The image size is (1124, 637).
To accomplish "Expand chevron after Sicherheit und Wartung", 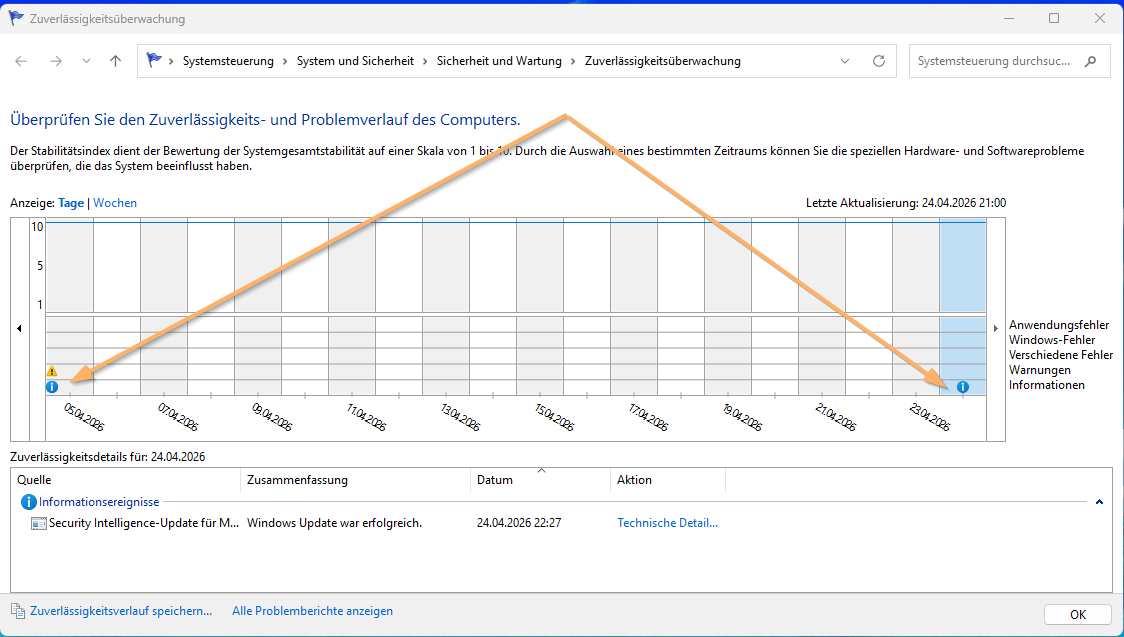I will click(x=573, y=62).
